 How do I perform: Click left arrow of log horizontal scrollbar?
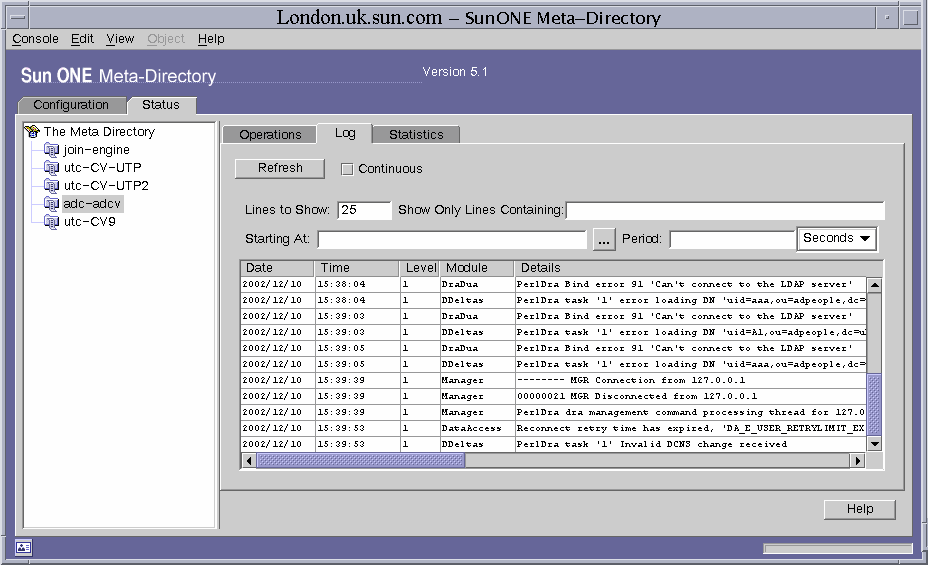pyautogui.click(x=249, y=460)
